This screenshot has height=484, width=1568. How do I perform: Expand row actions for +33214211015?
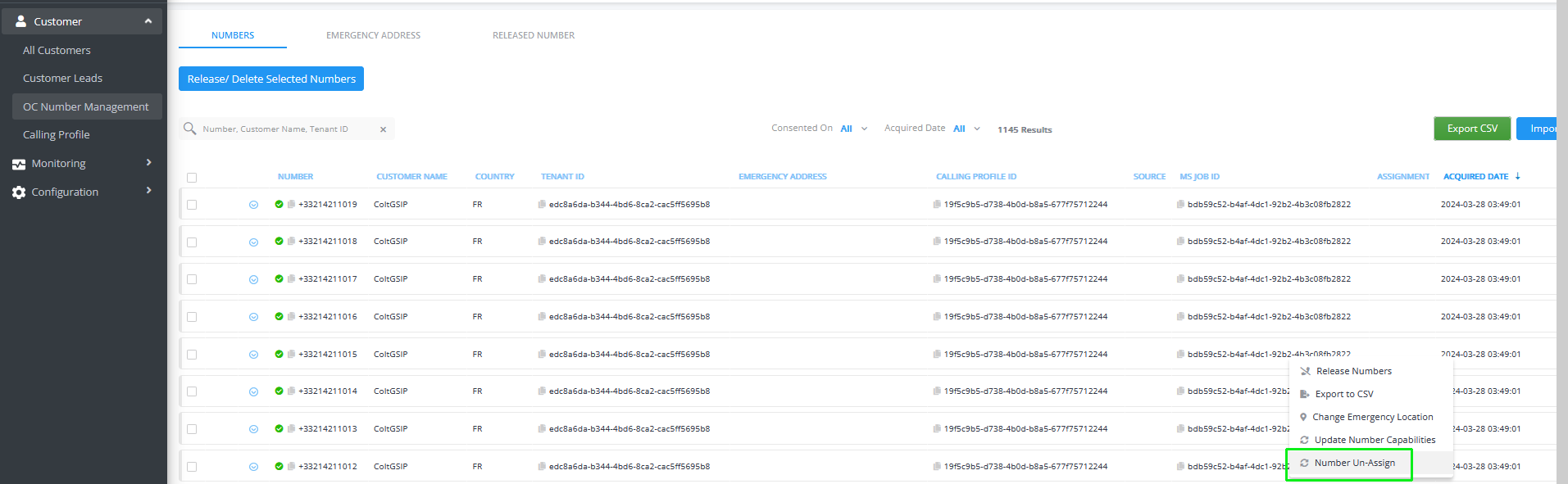pos(253,355)
